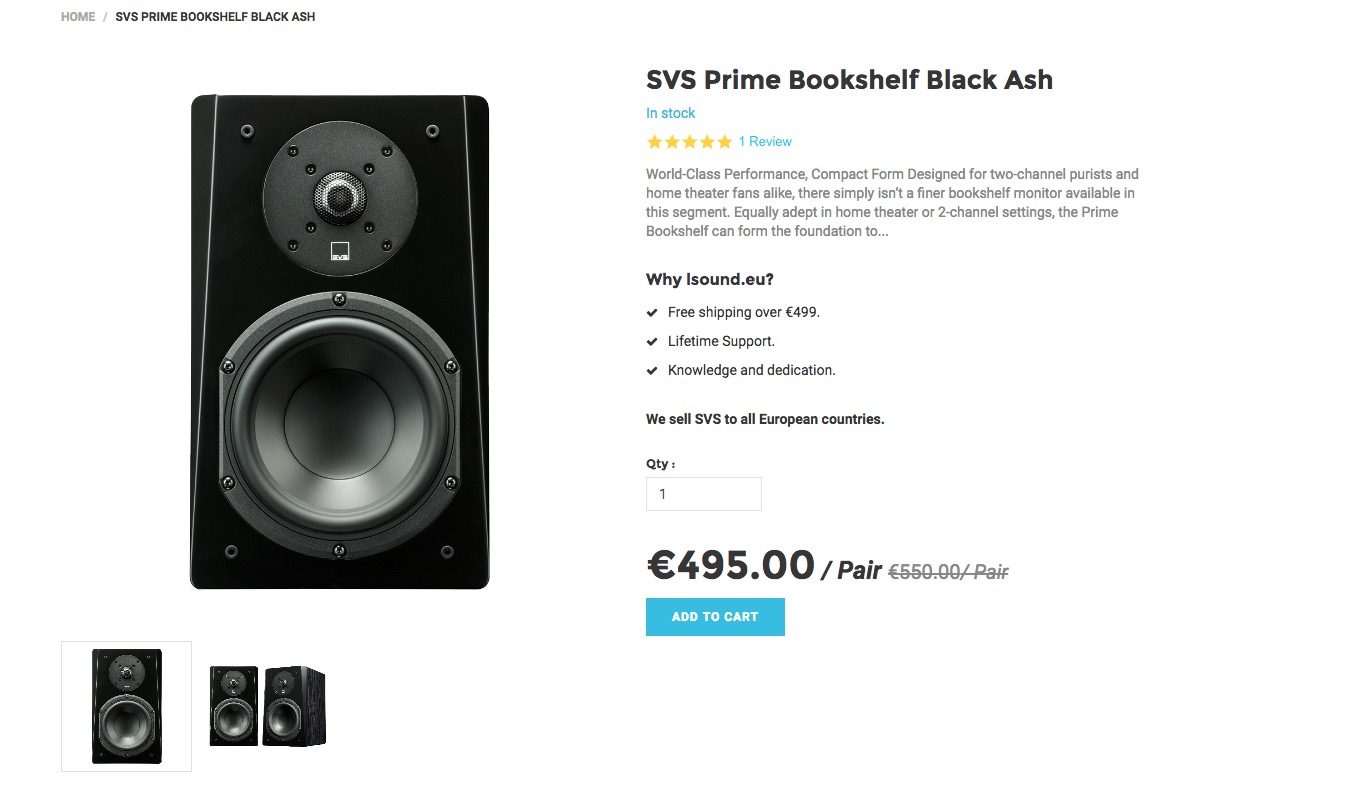Click the crossed-out €550.00 price
The width and height of the screenshot is (1345, 805).
948,572
